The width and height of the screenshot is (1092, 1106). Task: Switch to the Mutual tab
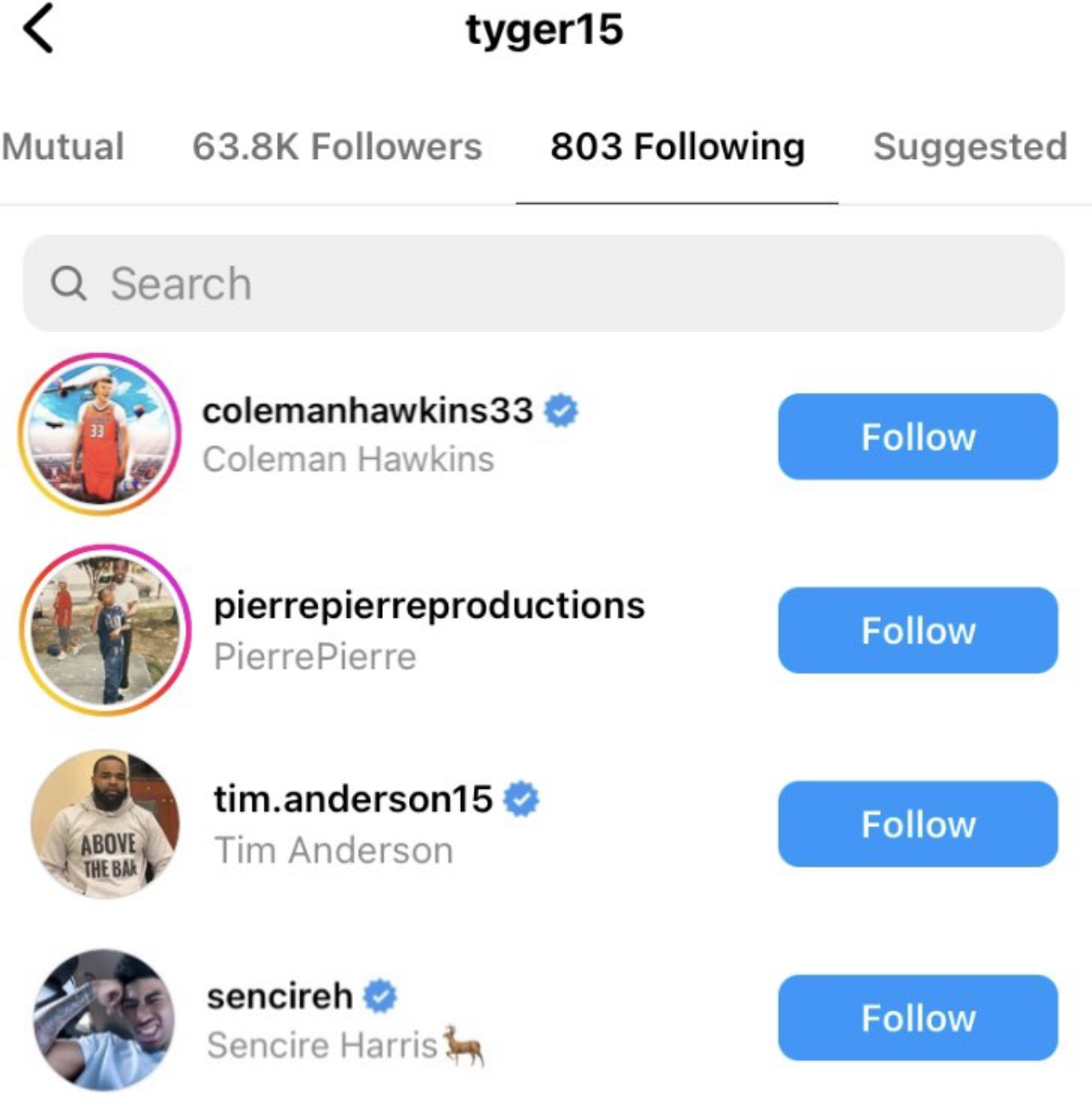[x=63, y=146]
